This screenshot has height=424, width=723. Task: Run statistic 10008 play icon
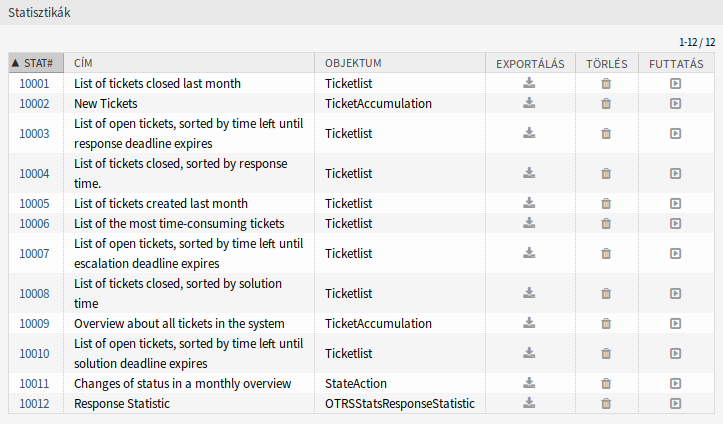click(x=675, y=294)
